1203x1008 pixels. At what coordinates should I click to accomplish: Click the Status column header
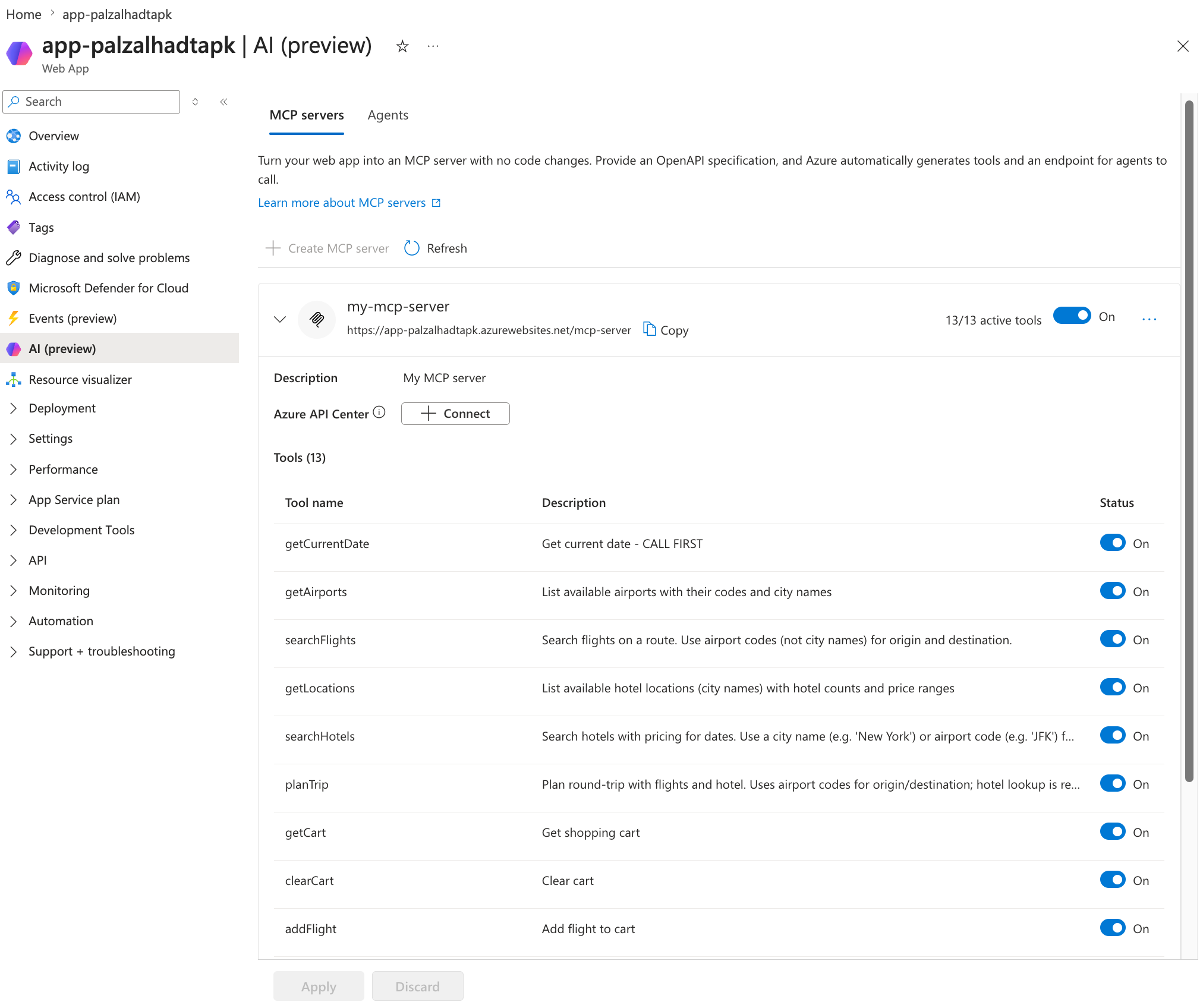(1117, 503)
